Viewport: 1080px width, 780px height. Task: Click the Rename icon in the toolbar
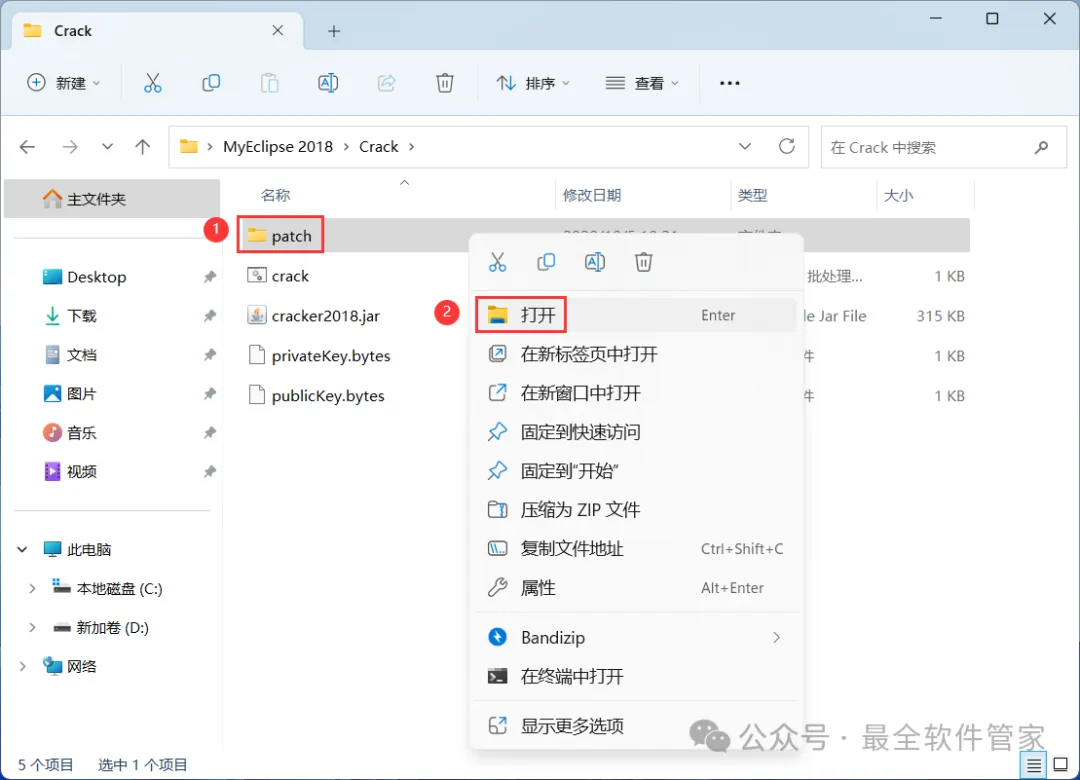[x=328, y=83]
